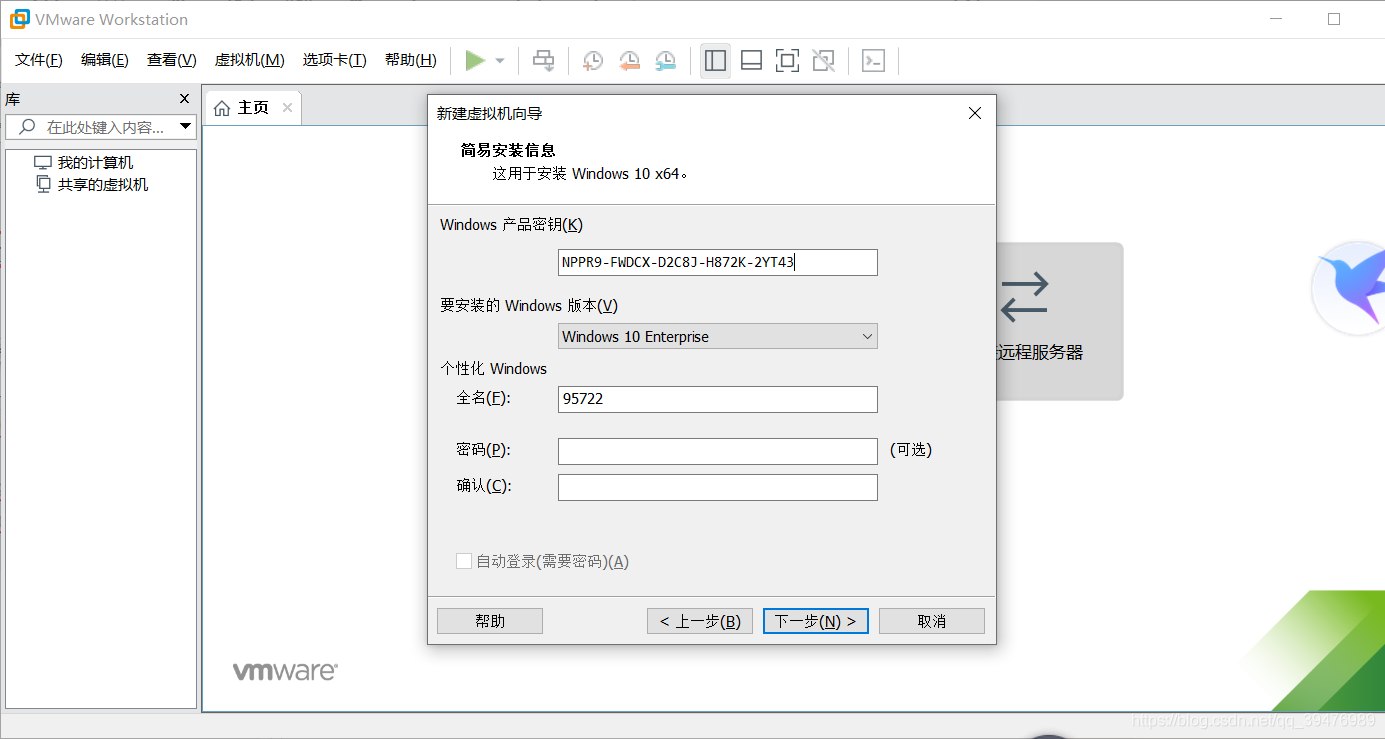Click the connect to remote server tile

click(x=1058, y=321)
